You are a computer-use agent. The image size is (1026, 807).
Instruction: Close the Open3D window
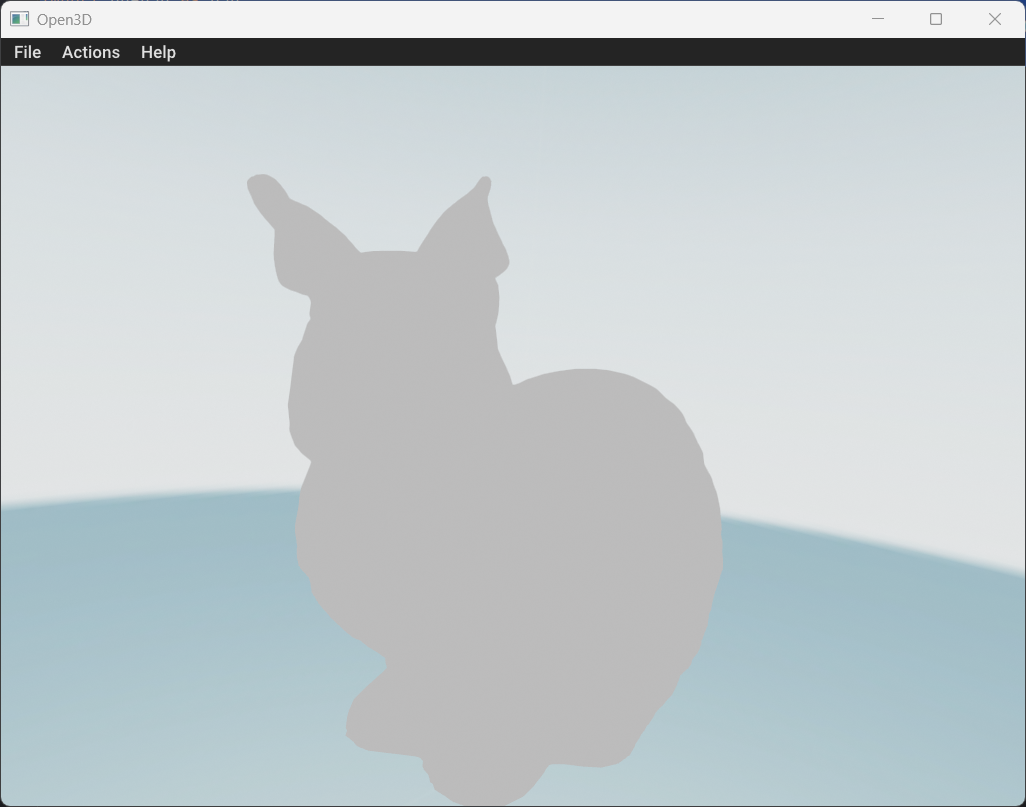pos(995,19)
